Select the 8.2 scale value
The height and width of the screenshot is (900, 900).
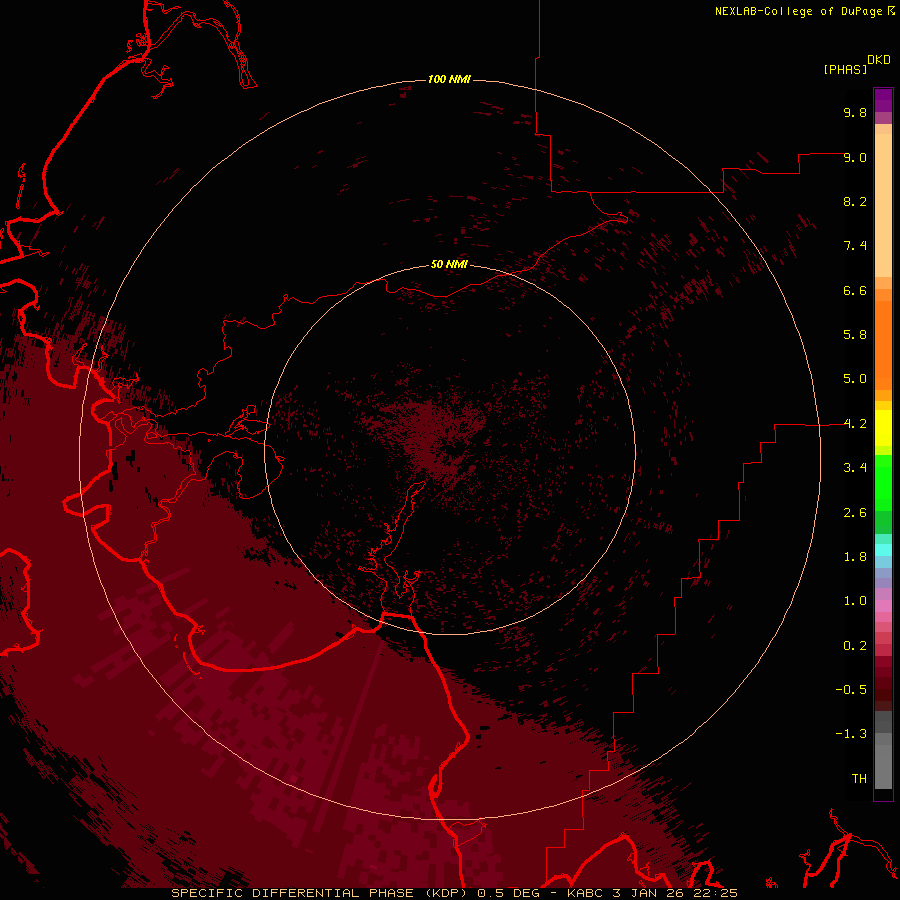pyautogui.click(x=855, y=201)
